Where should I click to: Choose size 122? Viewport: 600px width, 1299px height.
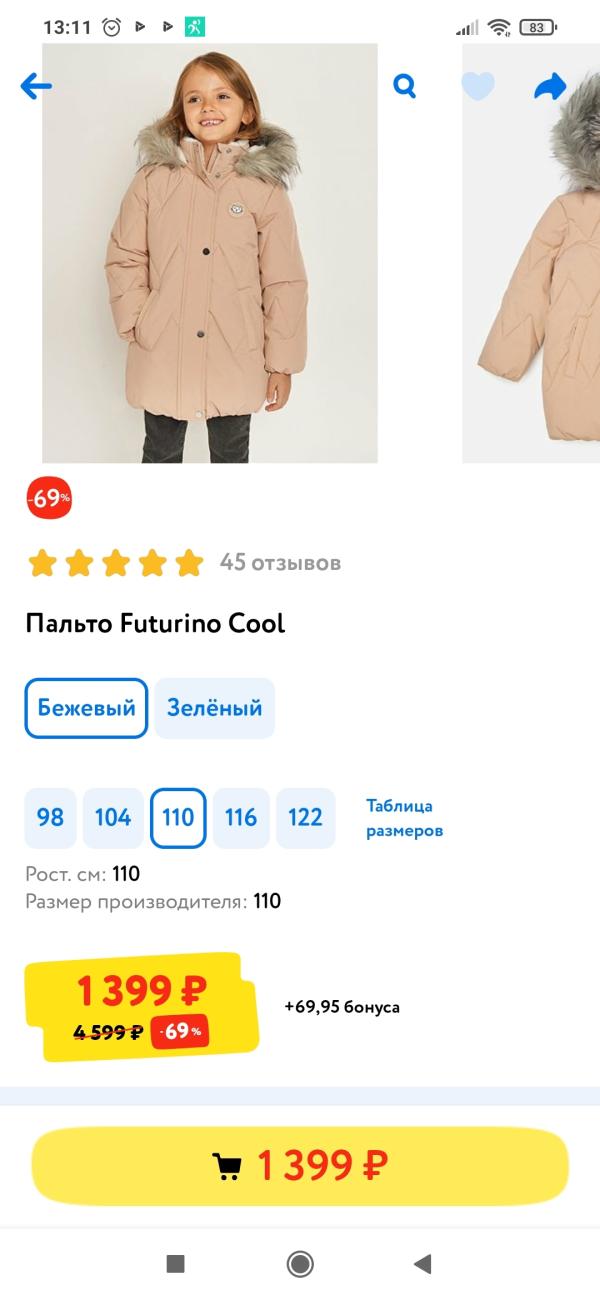pos(305,818)
